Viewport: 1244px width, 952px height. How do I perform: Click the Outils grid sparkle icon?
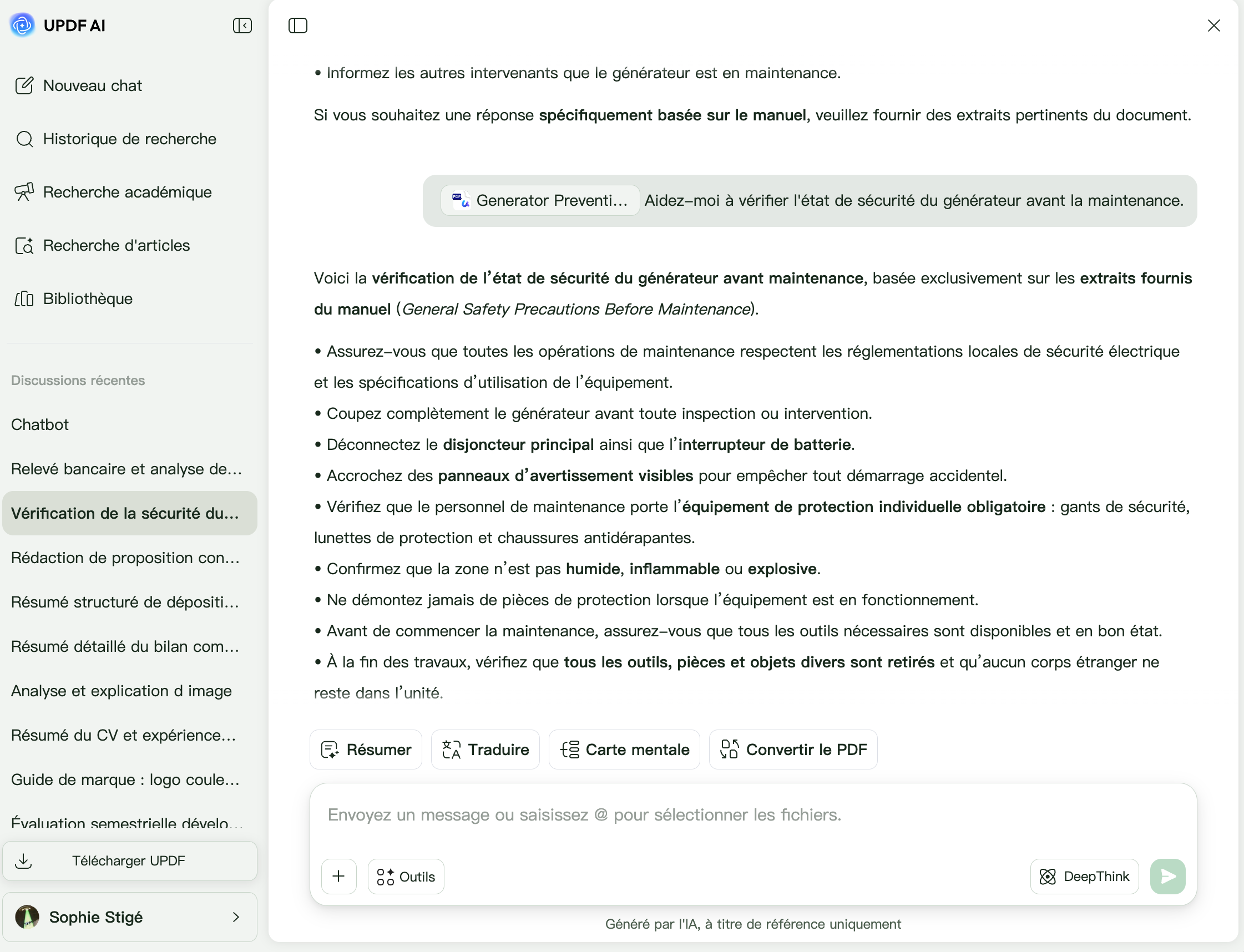tap(386, 877)
